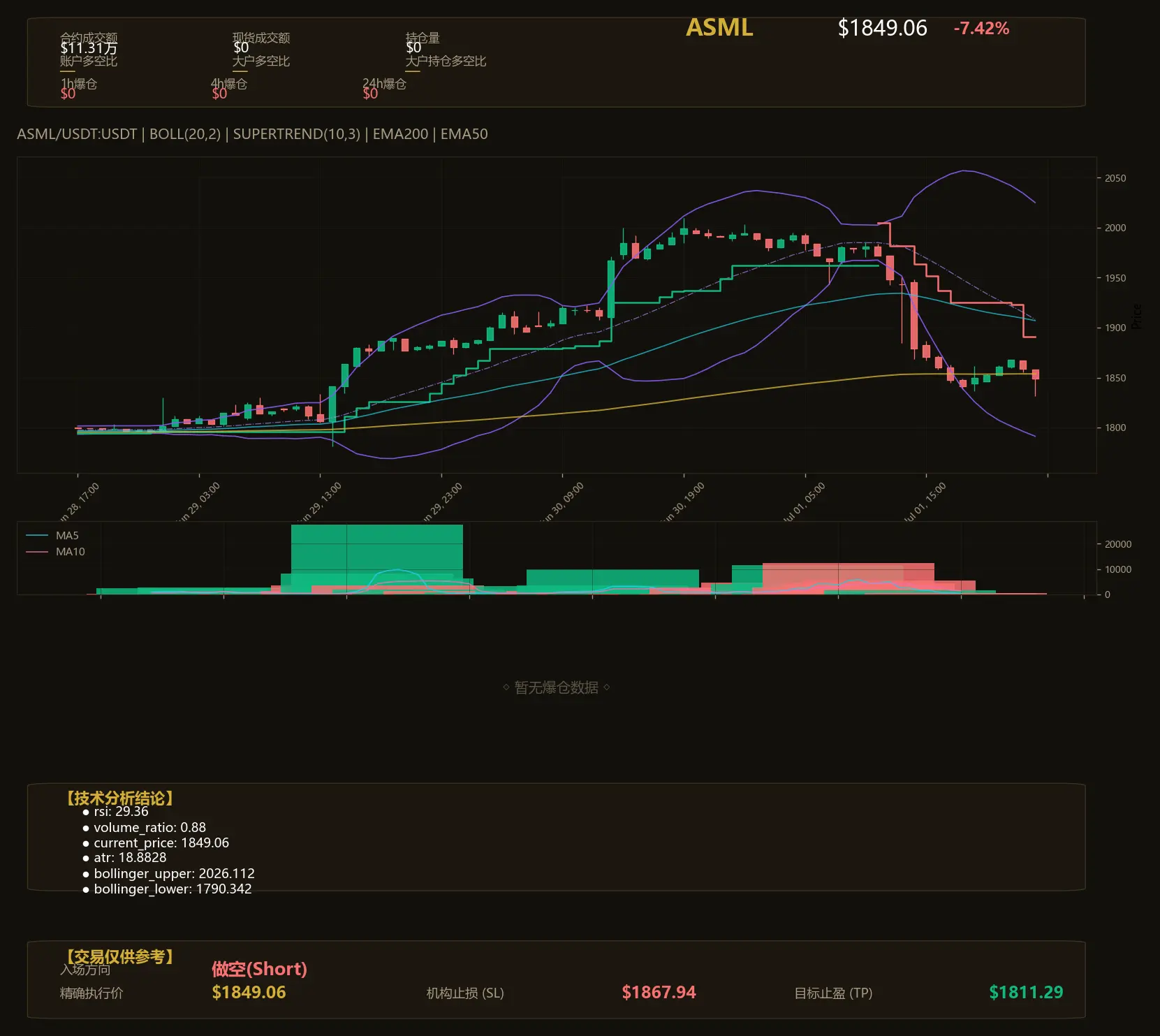The width and height of the screenshot is (1160, 1036).
Task: Click the $1849.06 execution price value
Action: click(249, 992)
